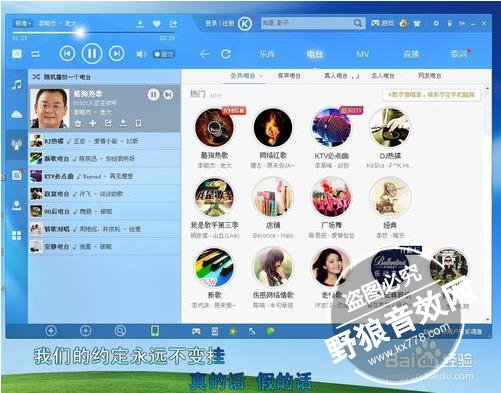The width and height of the screenshot is (501, 393).
Task: Switch to the 电台 tab
Action: [315, 54]
